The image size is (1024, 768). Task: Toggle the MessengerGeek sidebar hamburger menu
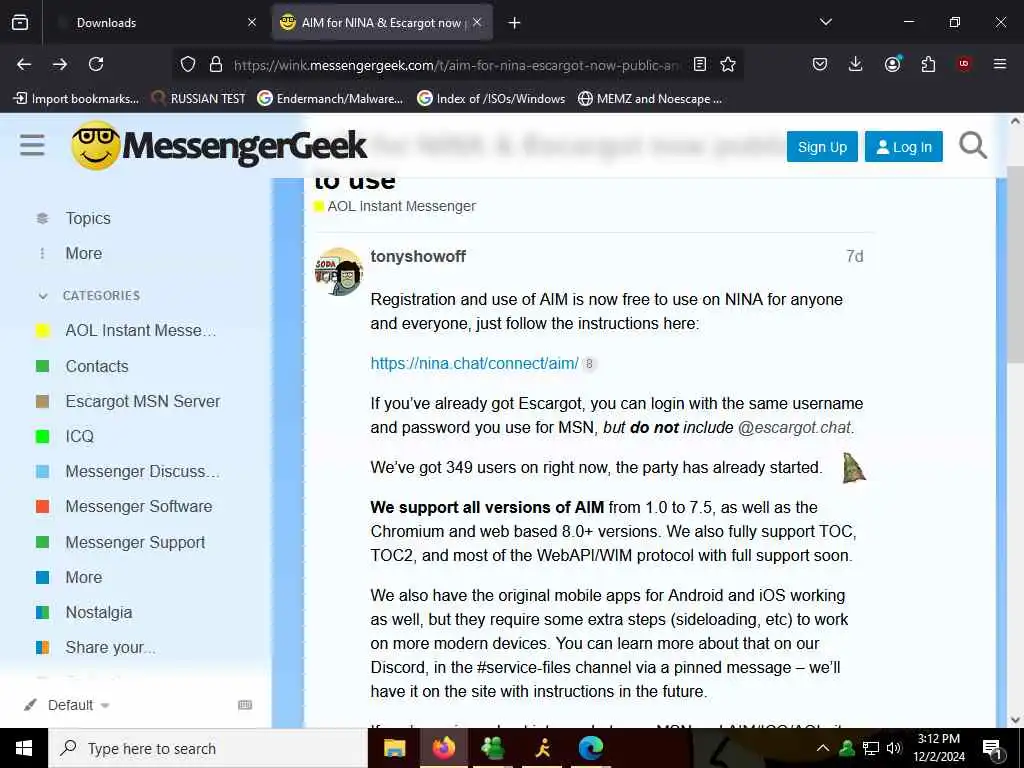[x=32, y=145]
